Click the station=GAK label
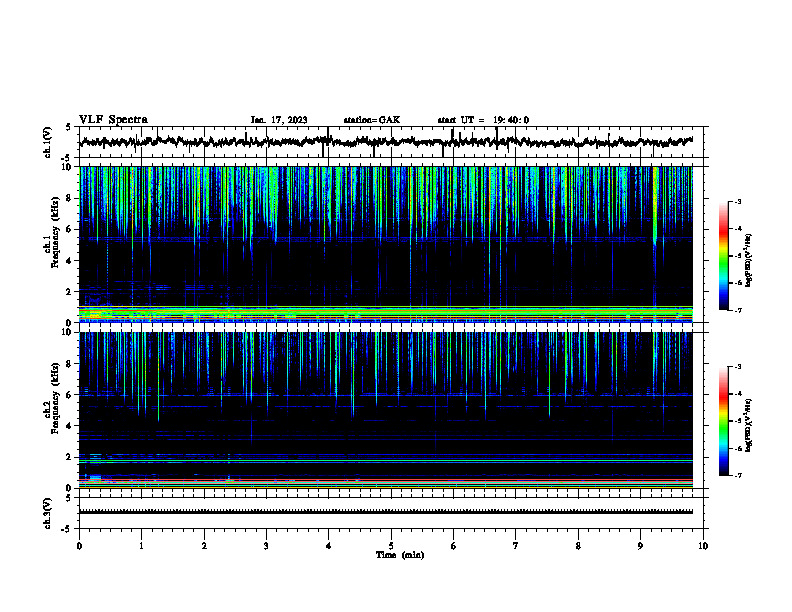The image size is (792, 612). [372, 120]
